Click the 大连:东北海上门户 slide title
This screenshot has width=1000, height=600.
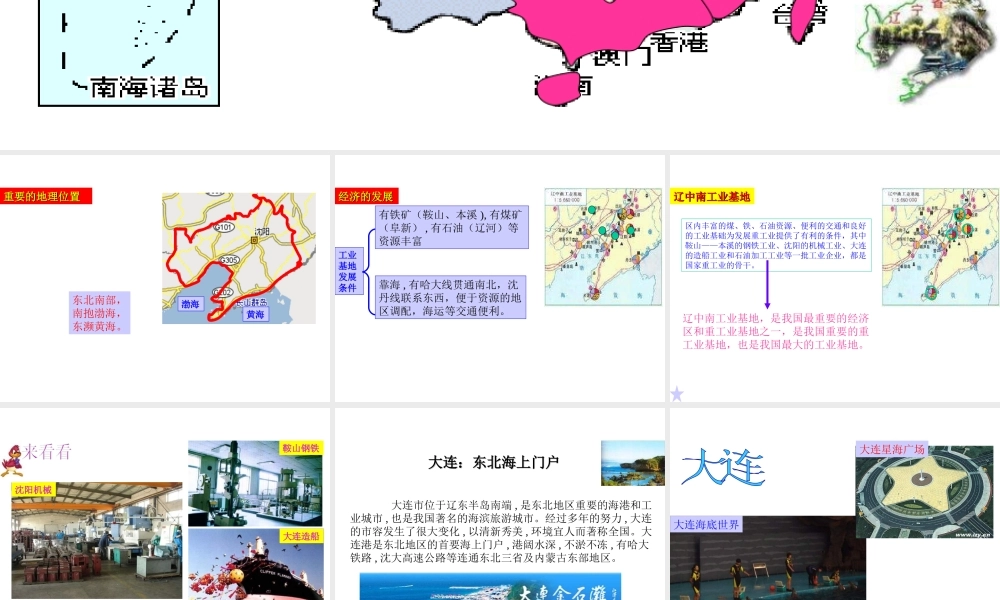coord(494,462)
